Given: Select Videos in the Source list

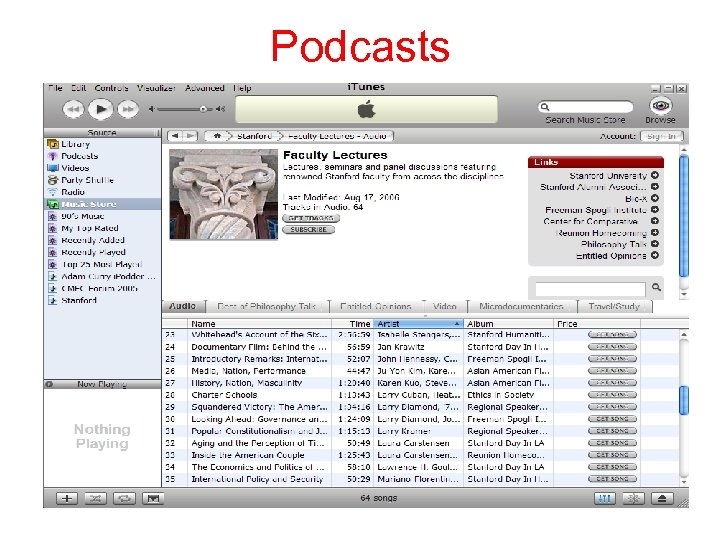Looking at the screenshot, I should click(x=75, y=168).
